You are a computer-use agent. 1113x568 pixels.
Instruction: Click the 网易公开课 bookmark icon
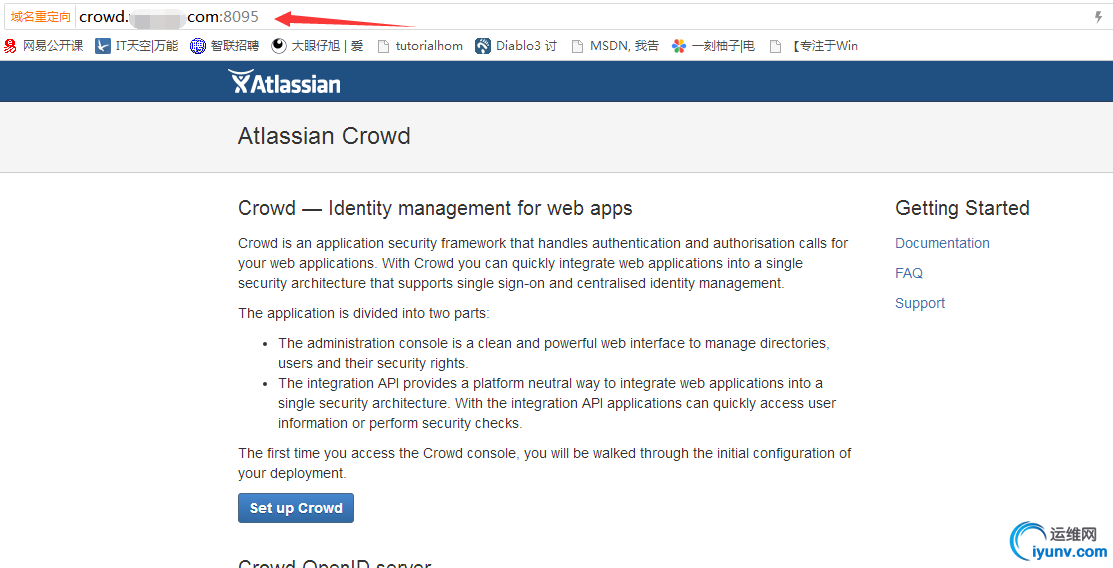point(10,46)
